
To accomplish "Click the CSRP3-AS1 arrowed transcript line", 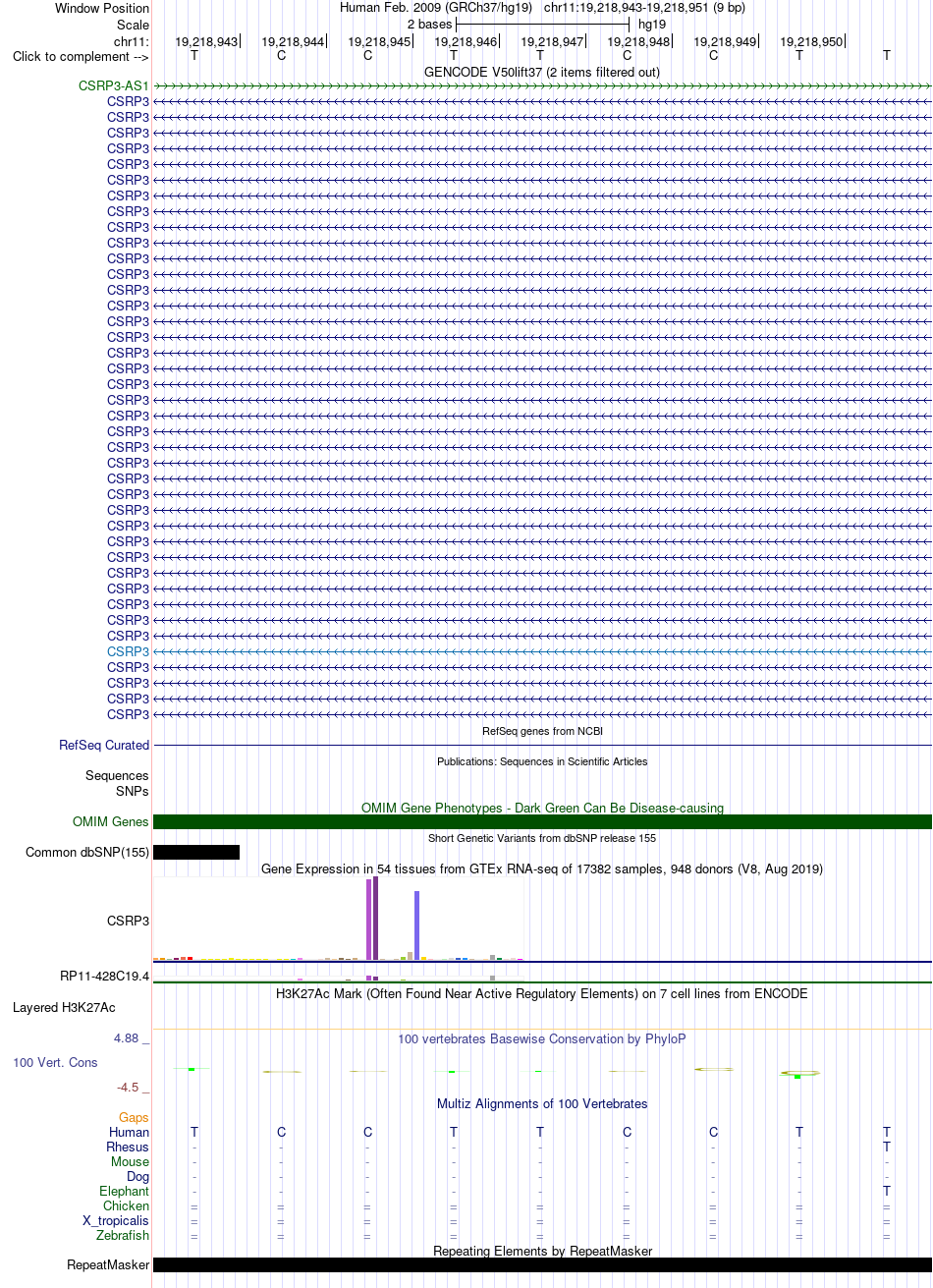I will click(x=542, y=86).
